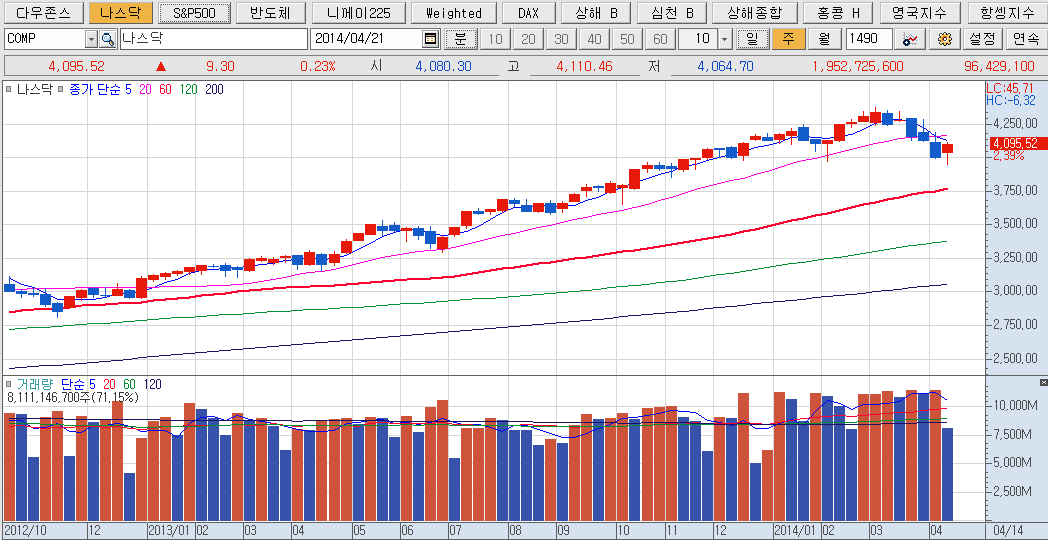Open the calendar date picker icon
The height and width of the screenshot is (540, 1048).
pos(431,39)
